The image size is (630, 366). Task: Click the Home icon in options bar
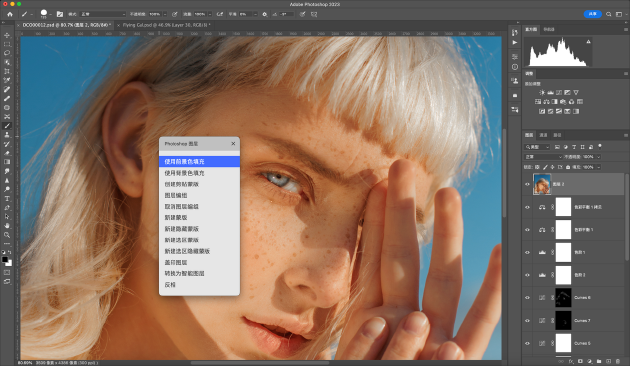click(10, 14)
